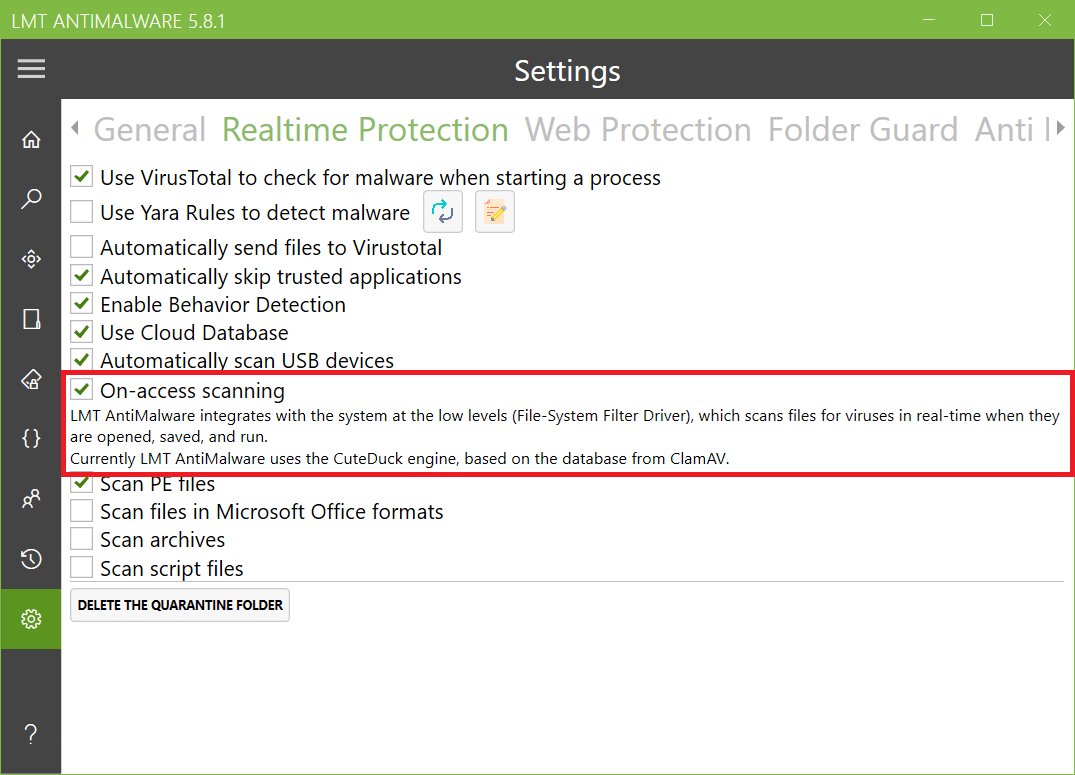Enable the Scan archives checkbox
Screen dimensions: 1075x775
click(x=82, y=540)
